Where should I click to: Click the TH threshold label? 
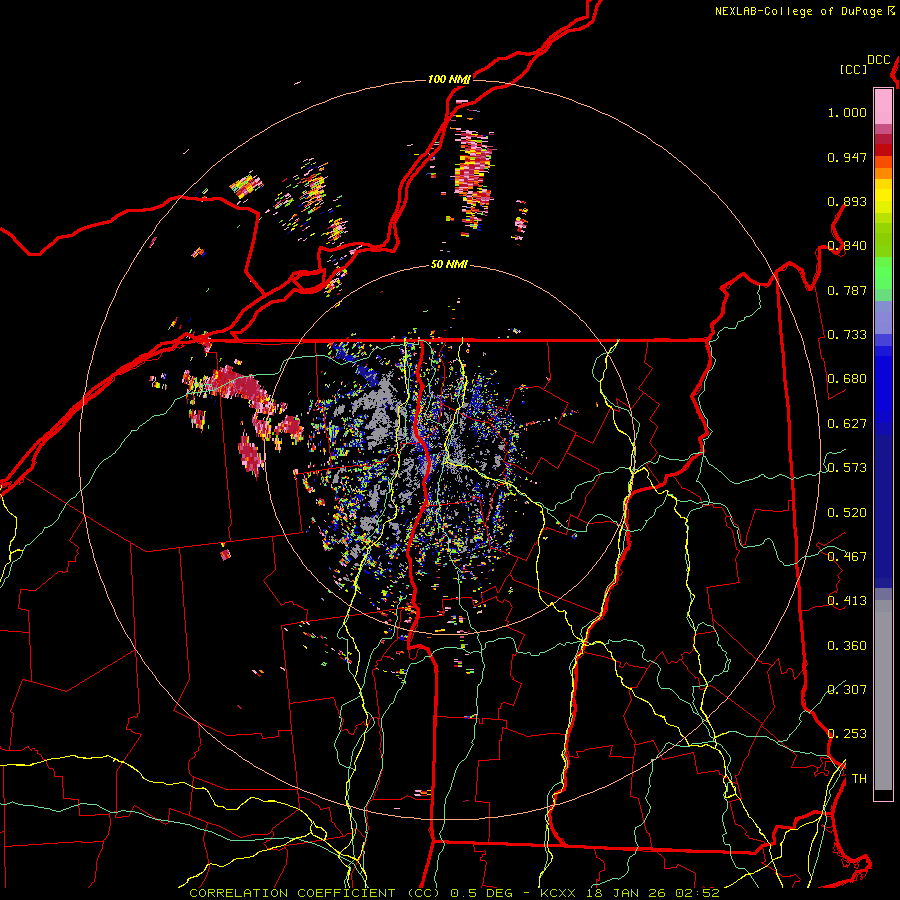pos(859,779)
